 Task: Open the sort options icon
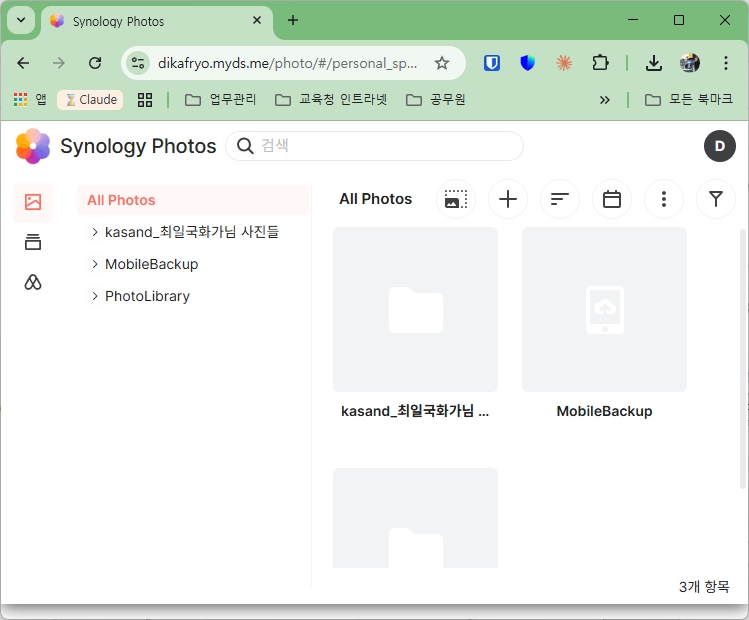click(560, 199)
